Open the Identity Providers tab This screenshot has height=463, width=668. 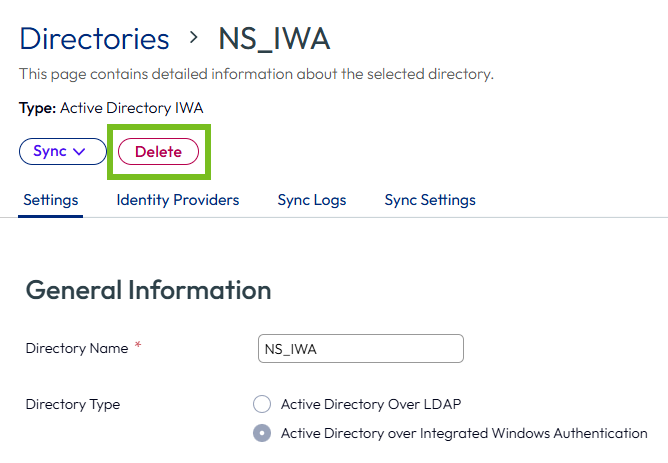(178, 200)
